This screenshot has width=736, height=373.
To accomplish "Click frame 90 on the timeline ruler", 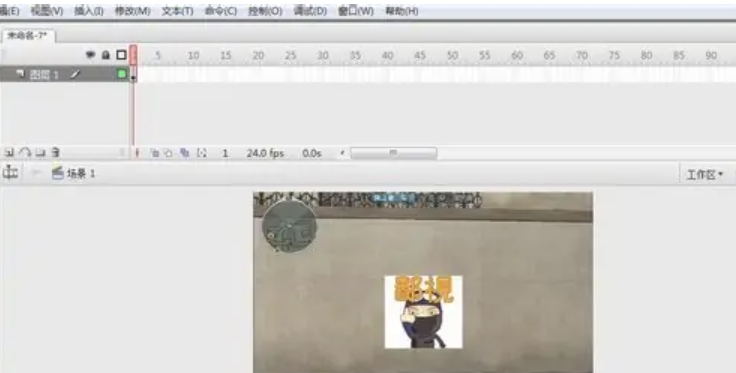I will coord(712,55).
